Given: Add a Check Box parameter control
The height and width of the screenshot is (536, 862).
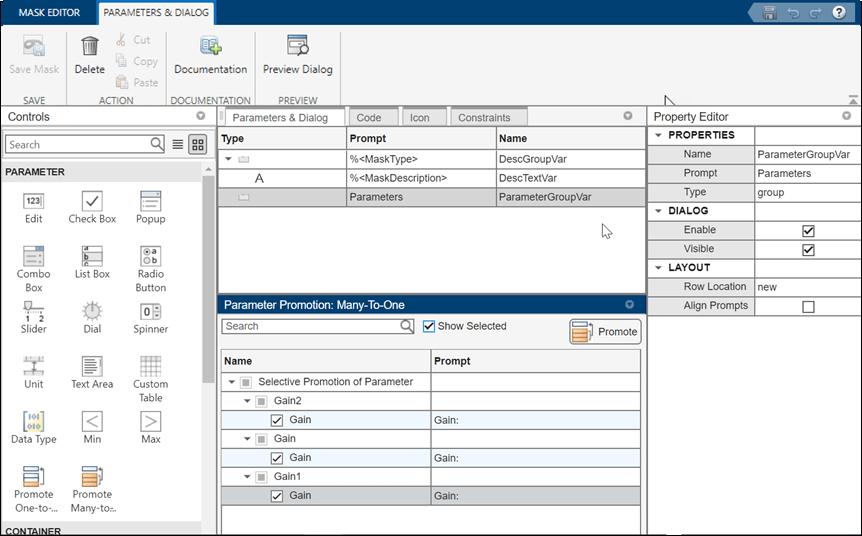Looking at the screenshot, I should [x=92, y=202].
